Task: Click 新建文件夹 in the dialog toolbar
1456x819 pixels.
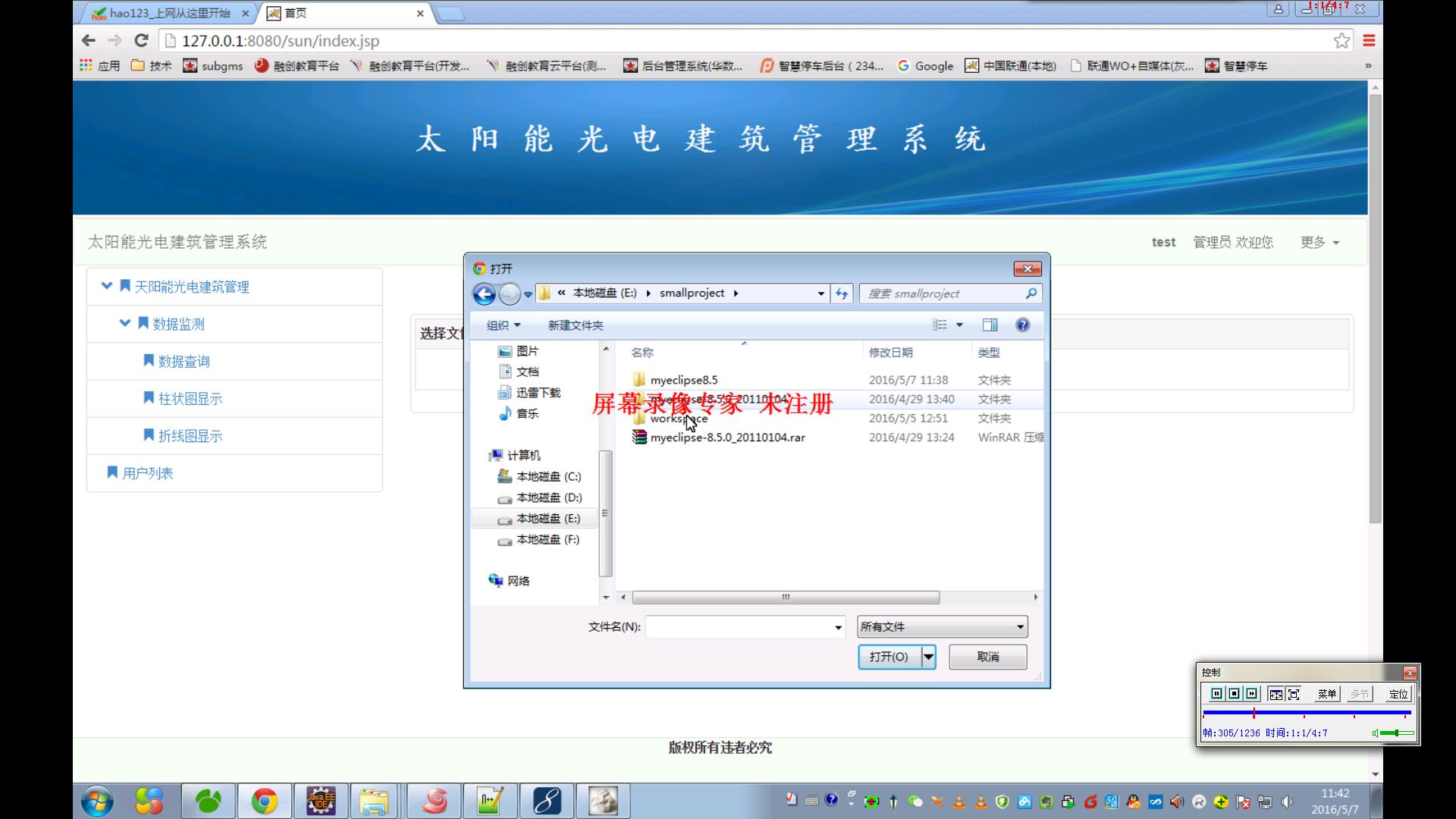Action: pyautogui.click(x=576, y=325)
